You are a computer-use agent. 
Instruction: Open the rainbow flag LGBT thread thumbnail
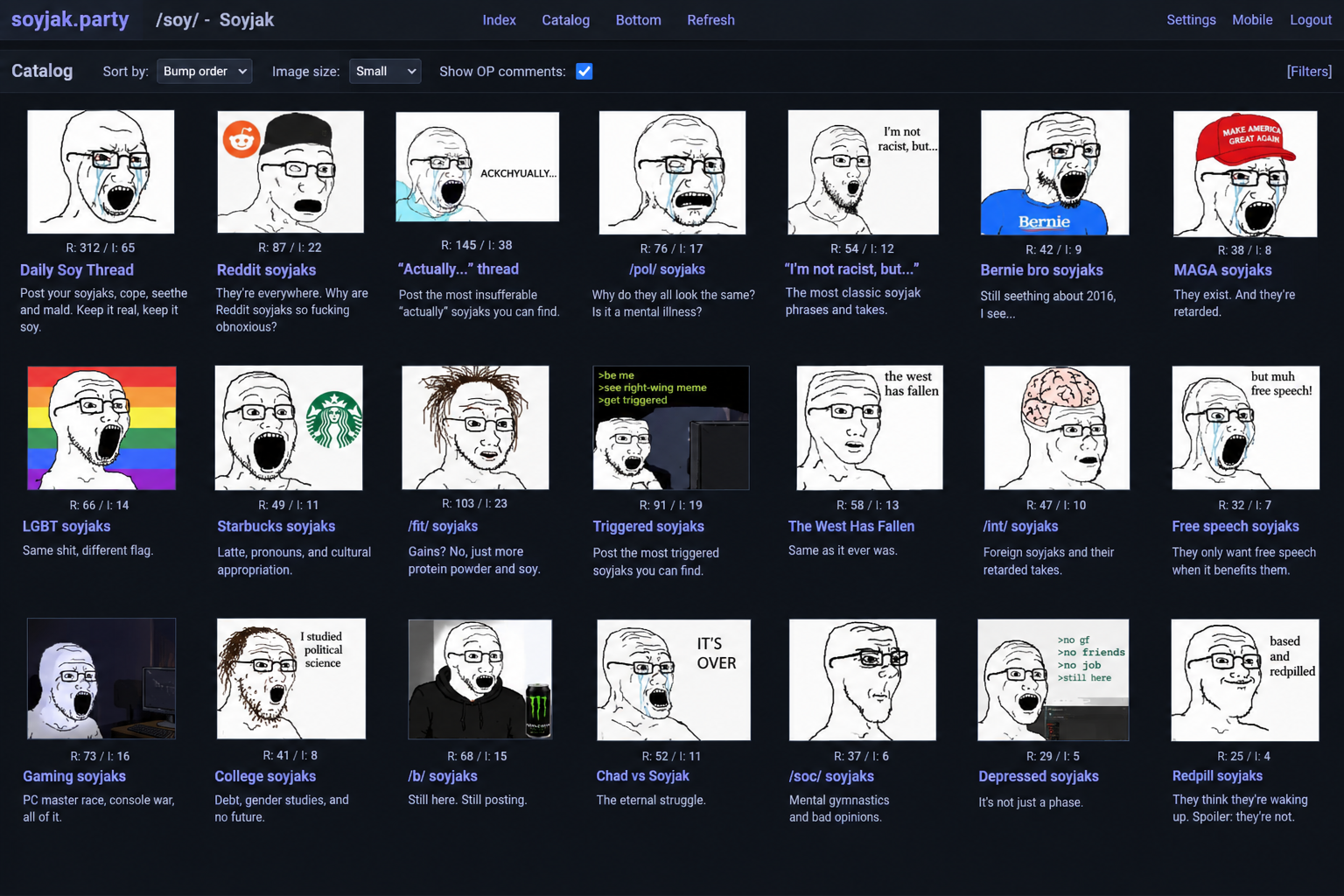[x=101, y=428]
